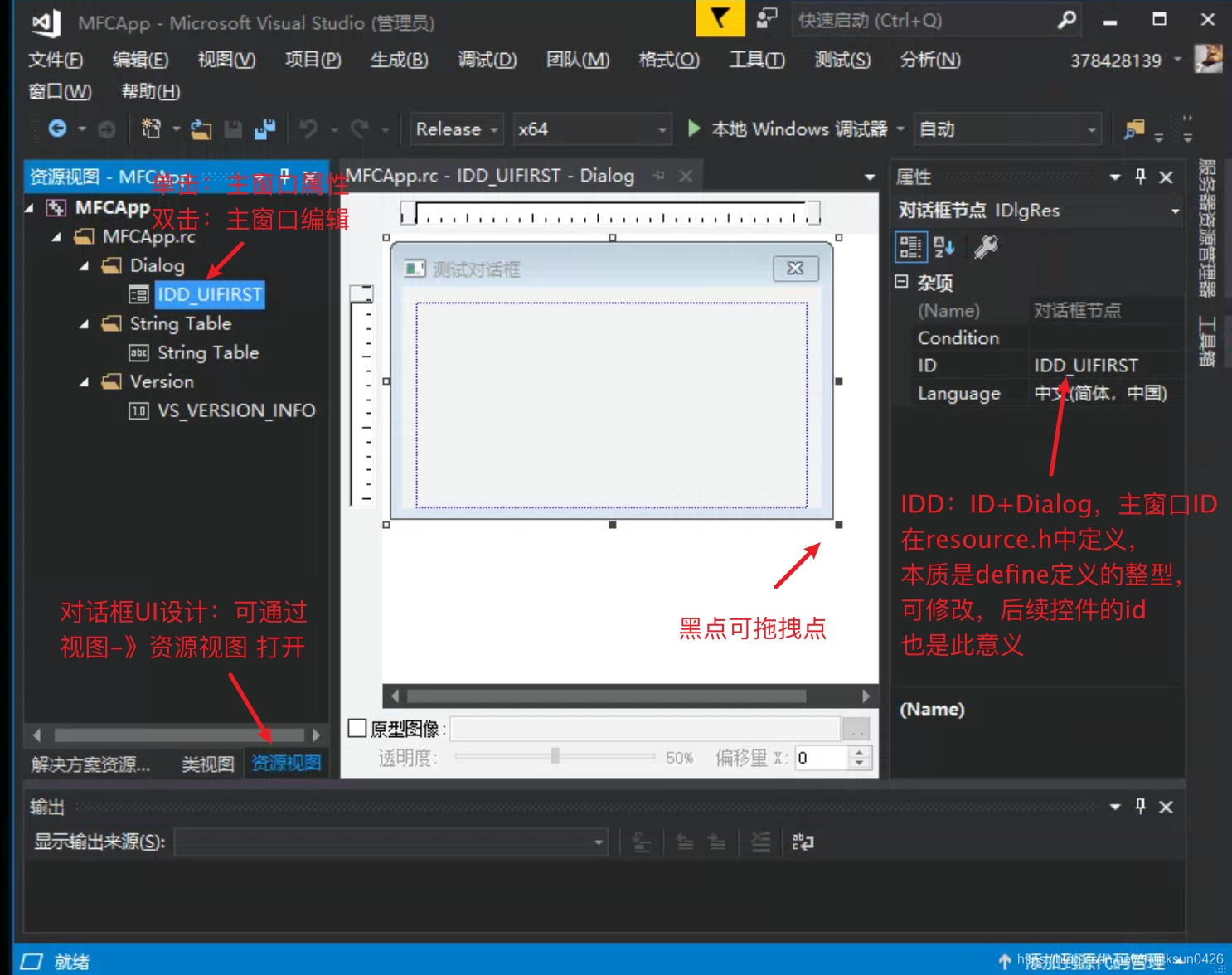Click the Visual Studio logo icon
Viewport: 1232px width, 975px height.
pyautogui.click(x=46, y=22)
